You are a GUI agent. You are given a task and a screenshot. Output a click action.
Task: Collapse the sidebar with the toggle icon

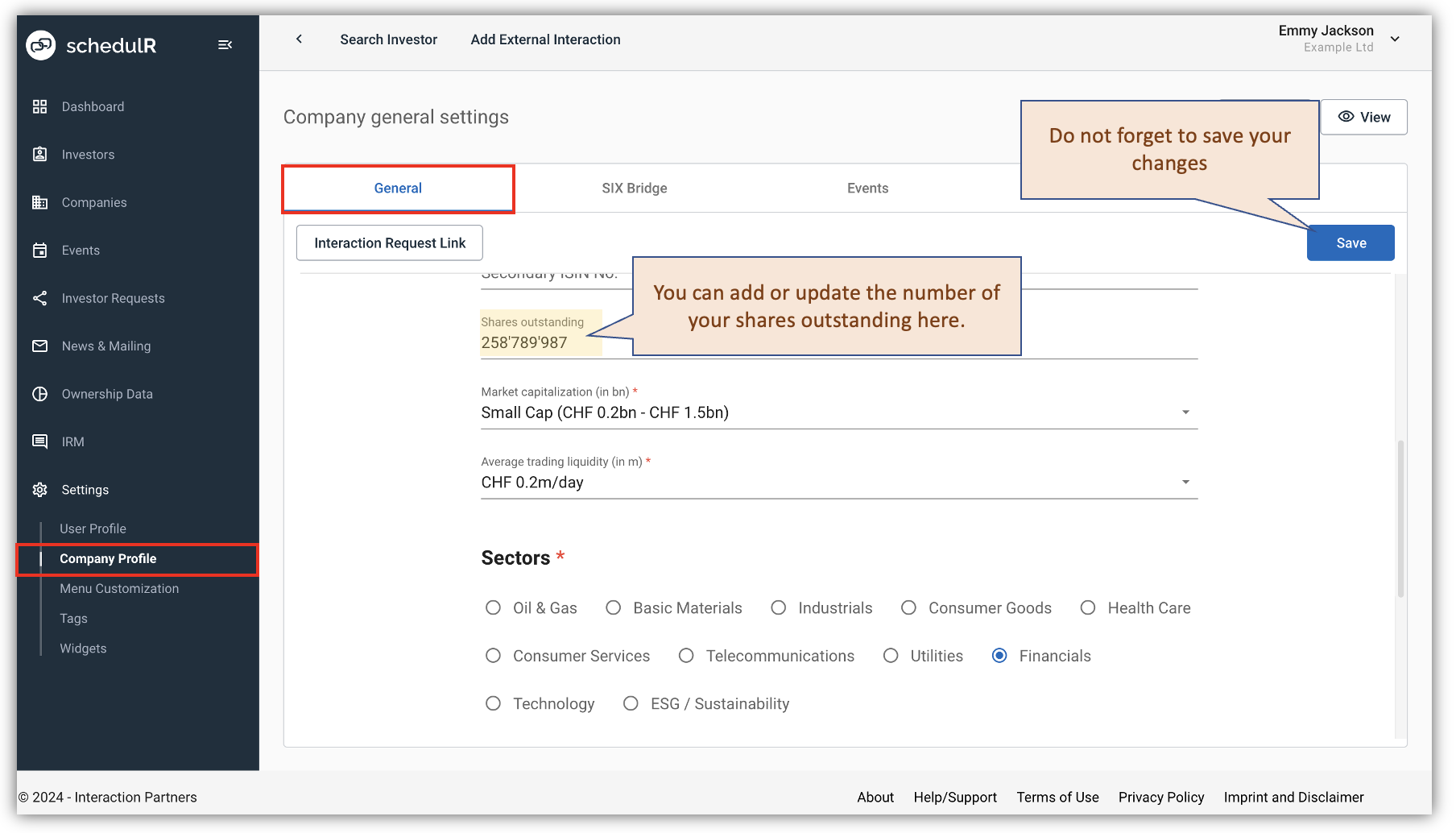tap(225, 45)
